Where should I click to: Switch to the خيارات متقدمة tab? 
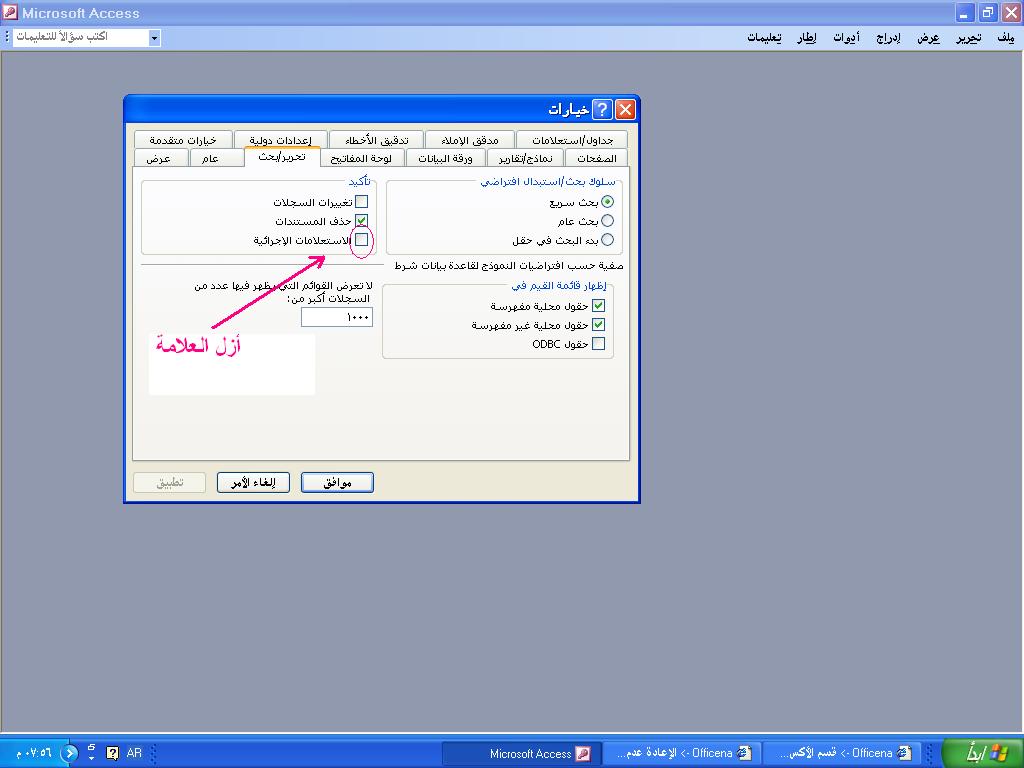[x=183, y=140]
